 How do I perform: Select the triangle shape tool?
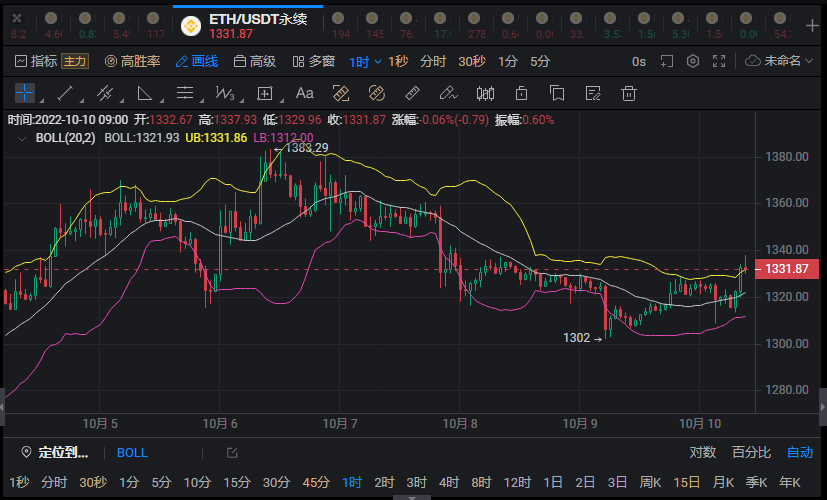point(144,93)
